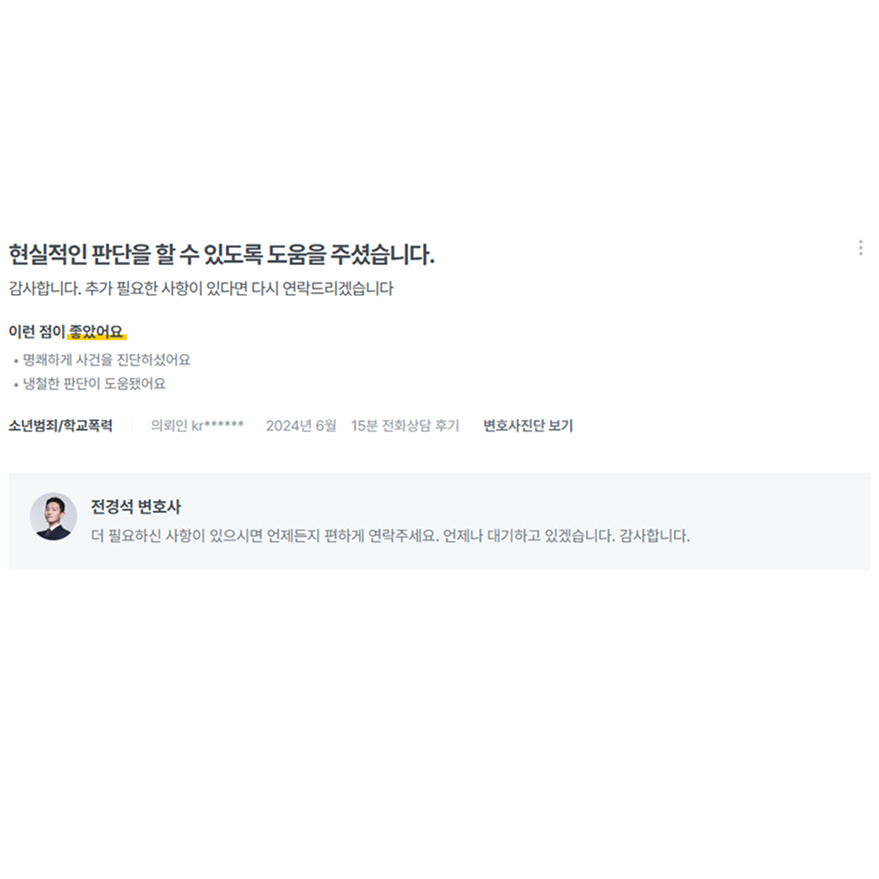Click the review body starting with 감사합니다. 추가 필요한
Screen dimensions: 879x879
pyautogui.click(x=201, y=289)
